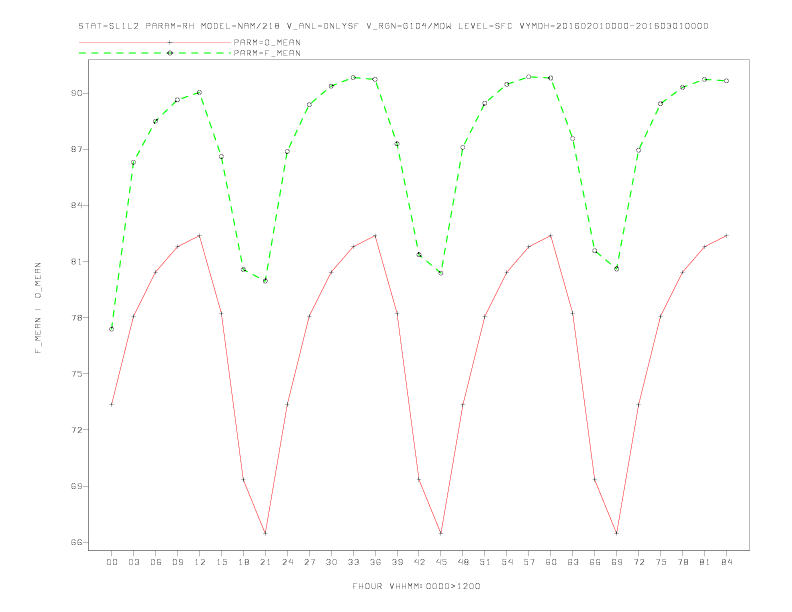
Task: Click x-axis tick label 06
Action: [156, 562]
